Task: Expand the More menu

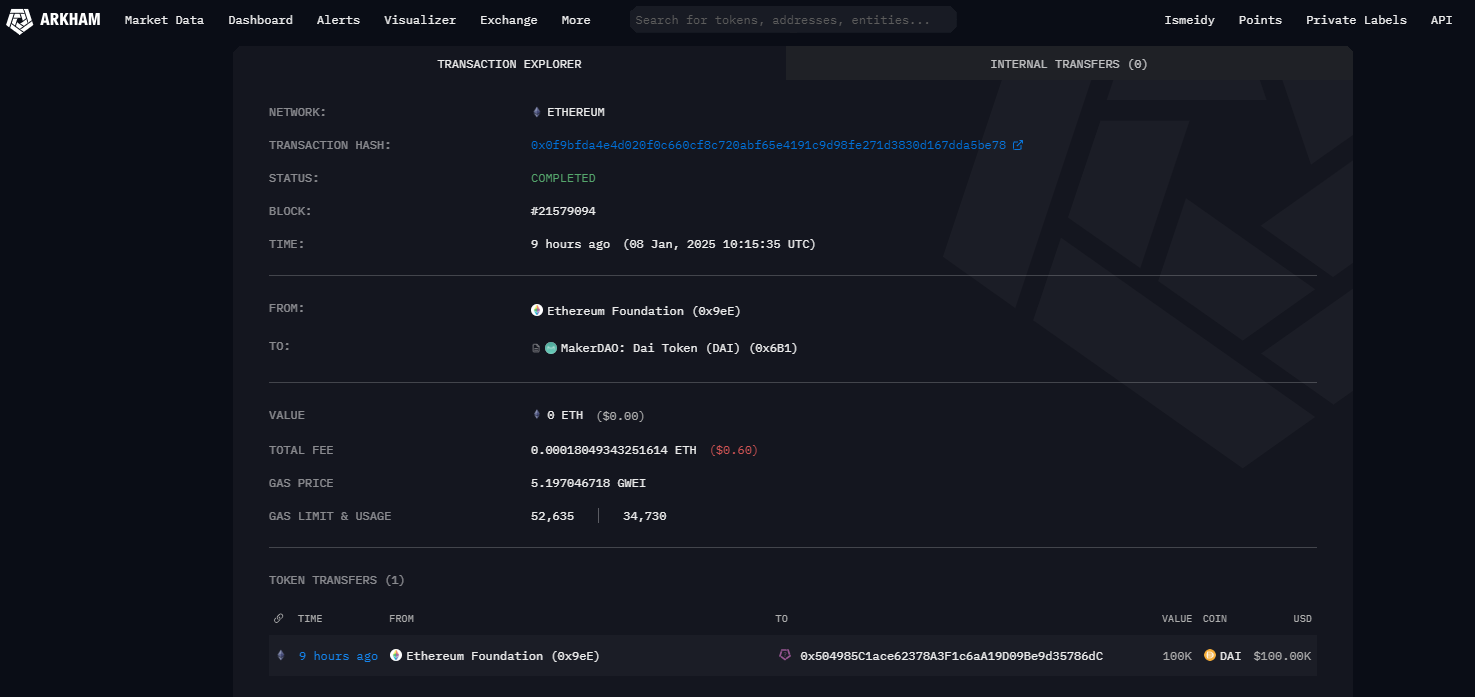Action: coord(576,20)
